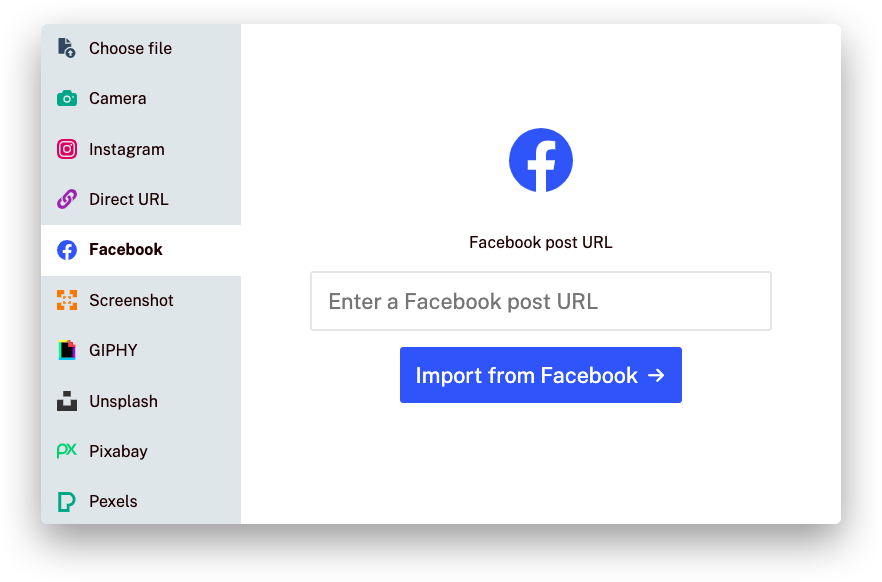Click the pink Instagram logo icon

click(66, 149)
